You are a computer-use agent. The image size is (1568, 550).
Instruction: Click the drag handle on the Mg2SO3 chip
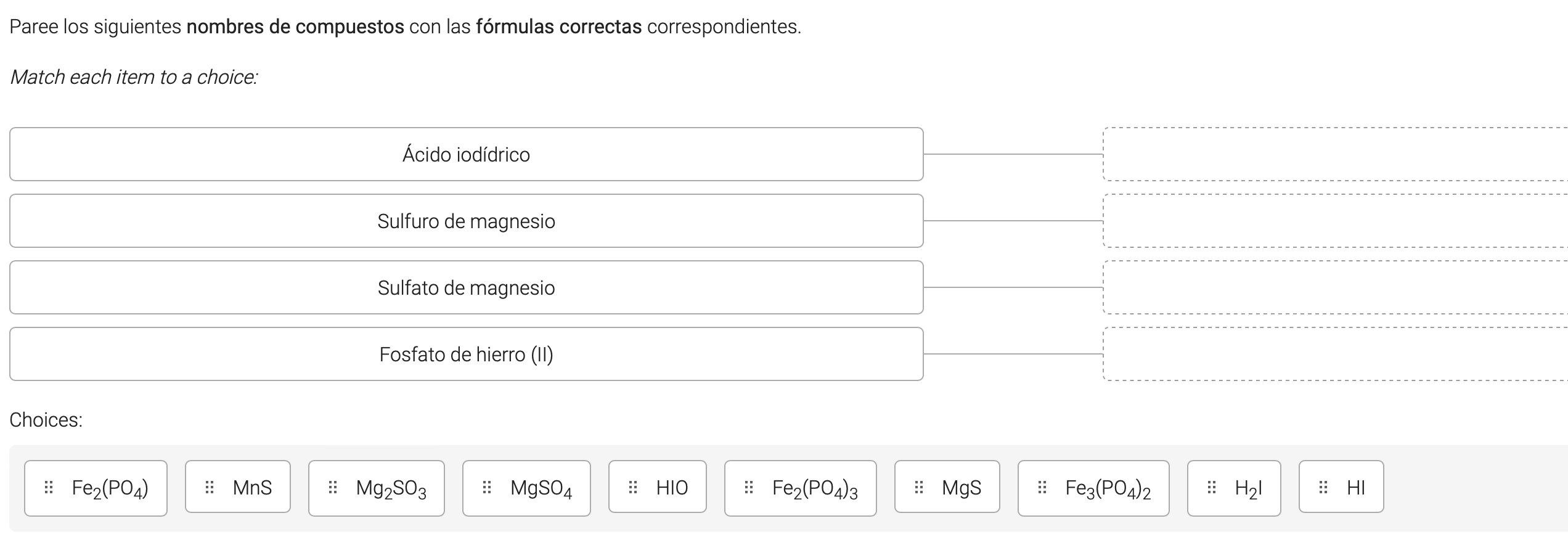333,487
